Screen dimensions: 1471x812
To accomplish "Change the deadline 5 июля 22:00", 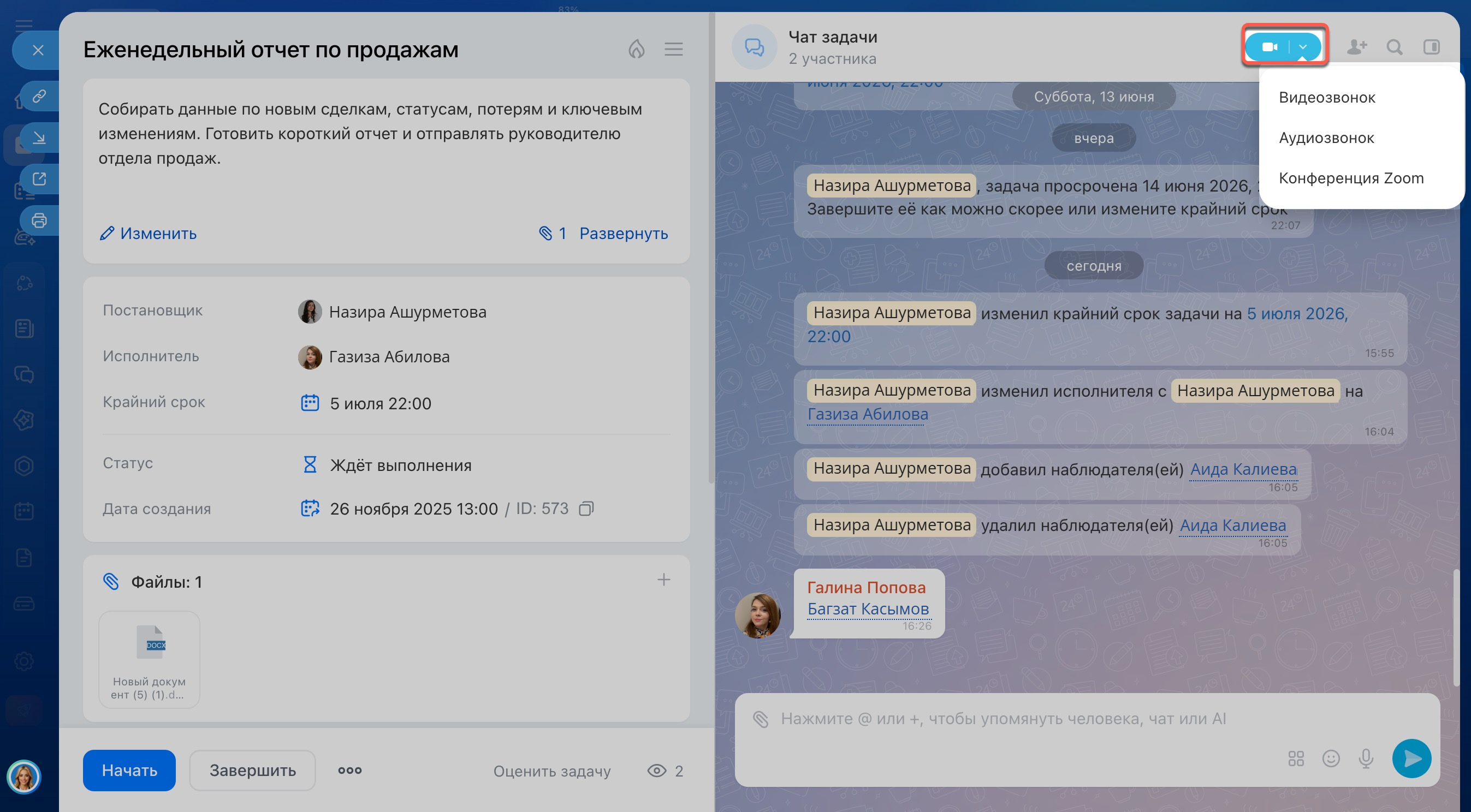I will point(381,403).
